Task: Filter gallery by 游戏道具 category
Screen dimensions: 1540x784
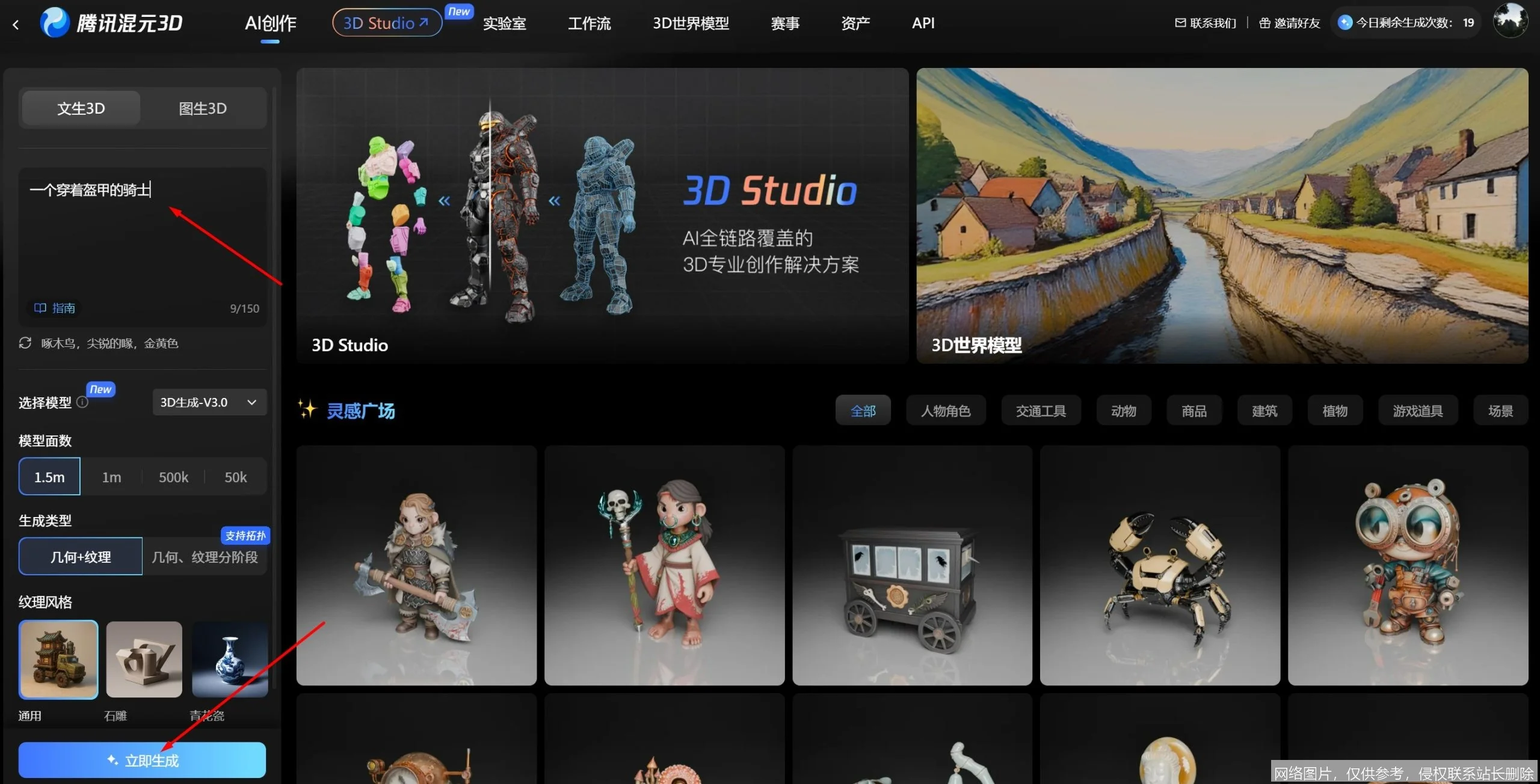Action: 1417,411
